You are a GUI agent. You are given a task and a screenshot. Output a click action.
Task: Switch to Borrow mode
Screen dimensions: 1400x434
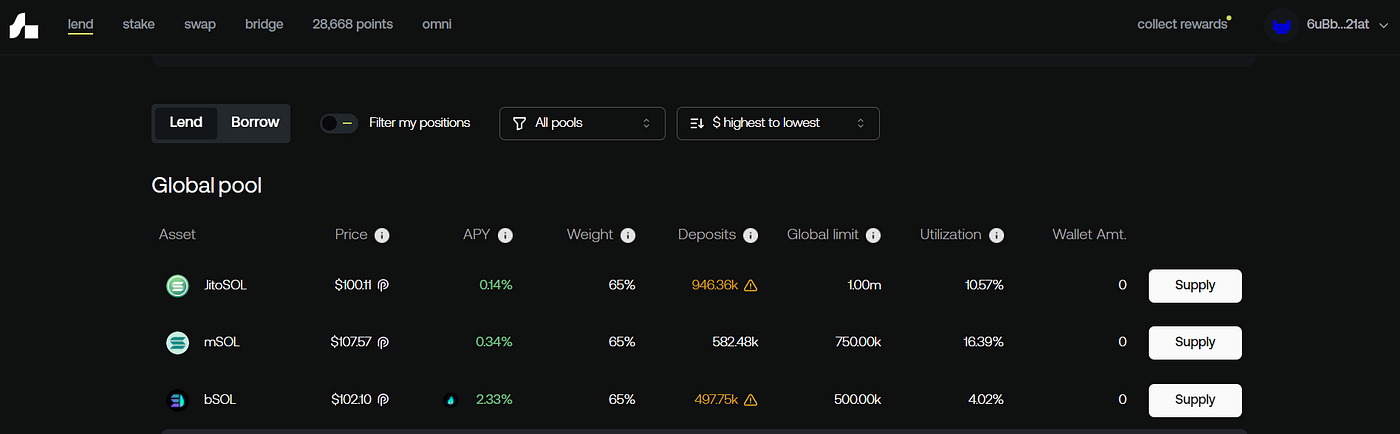point(255,122)
